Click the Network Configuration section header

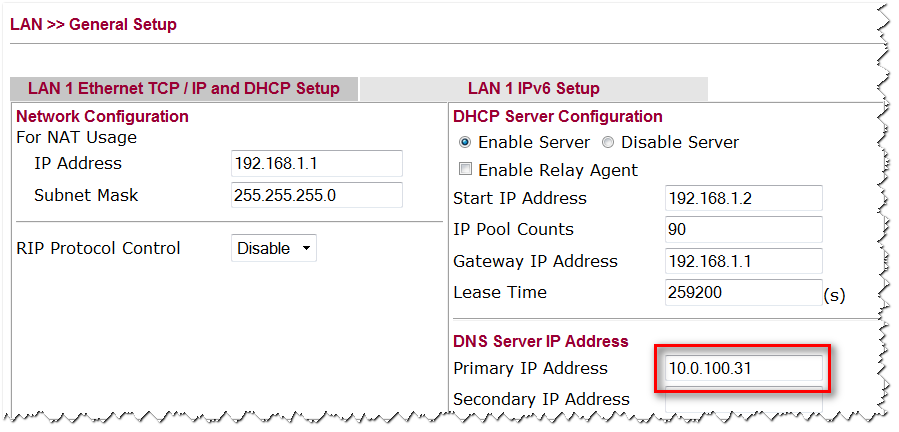(x=102, y=117)
